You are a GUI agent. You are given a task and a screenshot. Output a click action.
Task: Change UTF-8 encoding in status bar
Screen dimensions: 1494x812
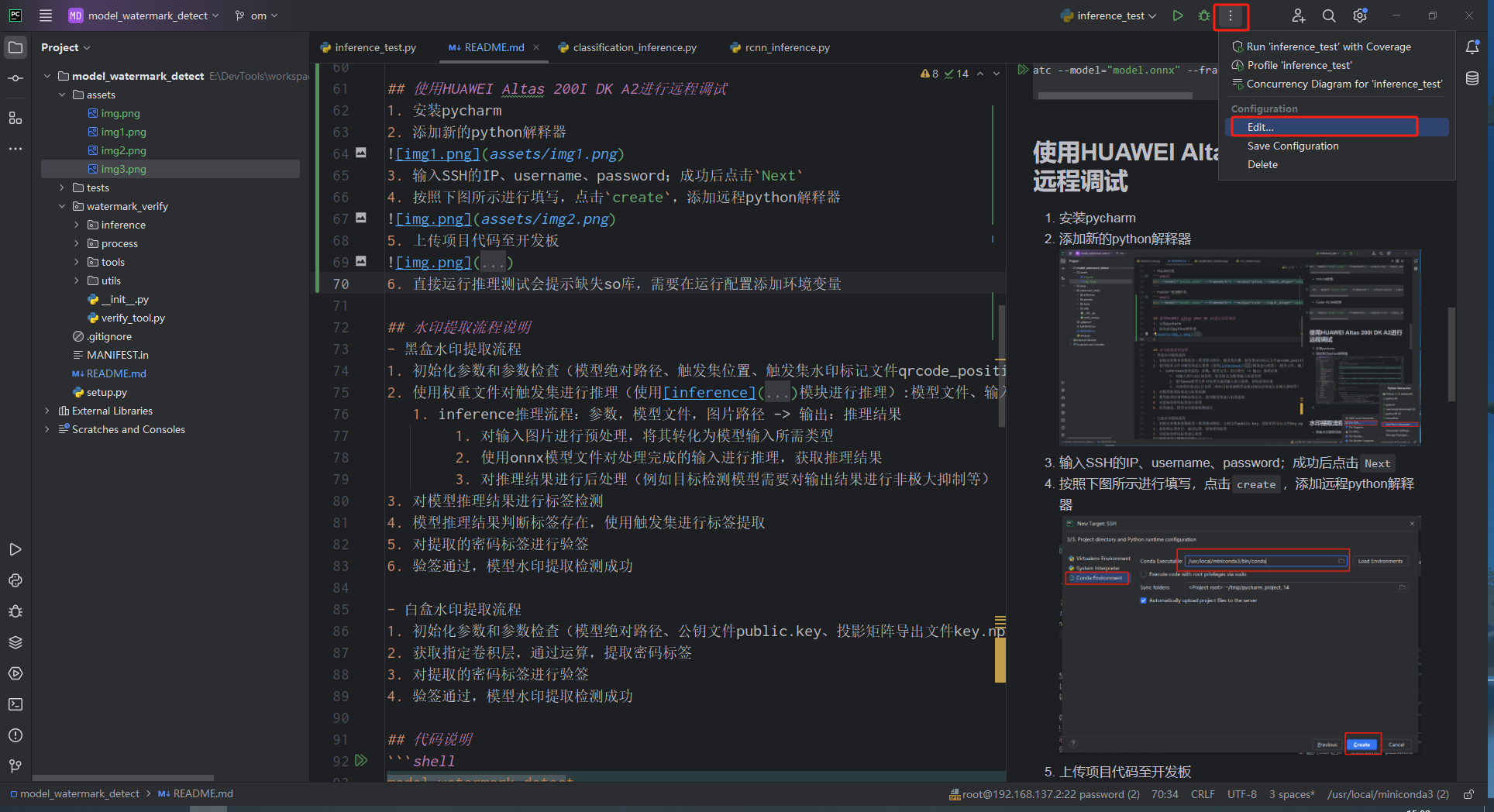1242,794
